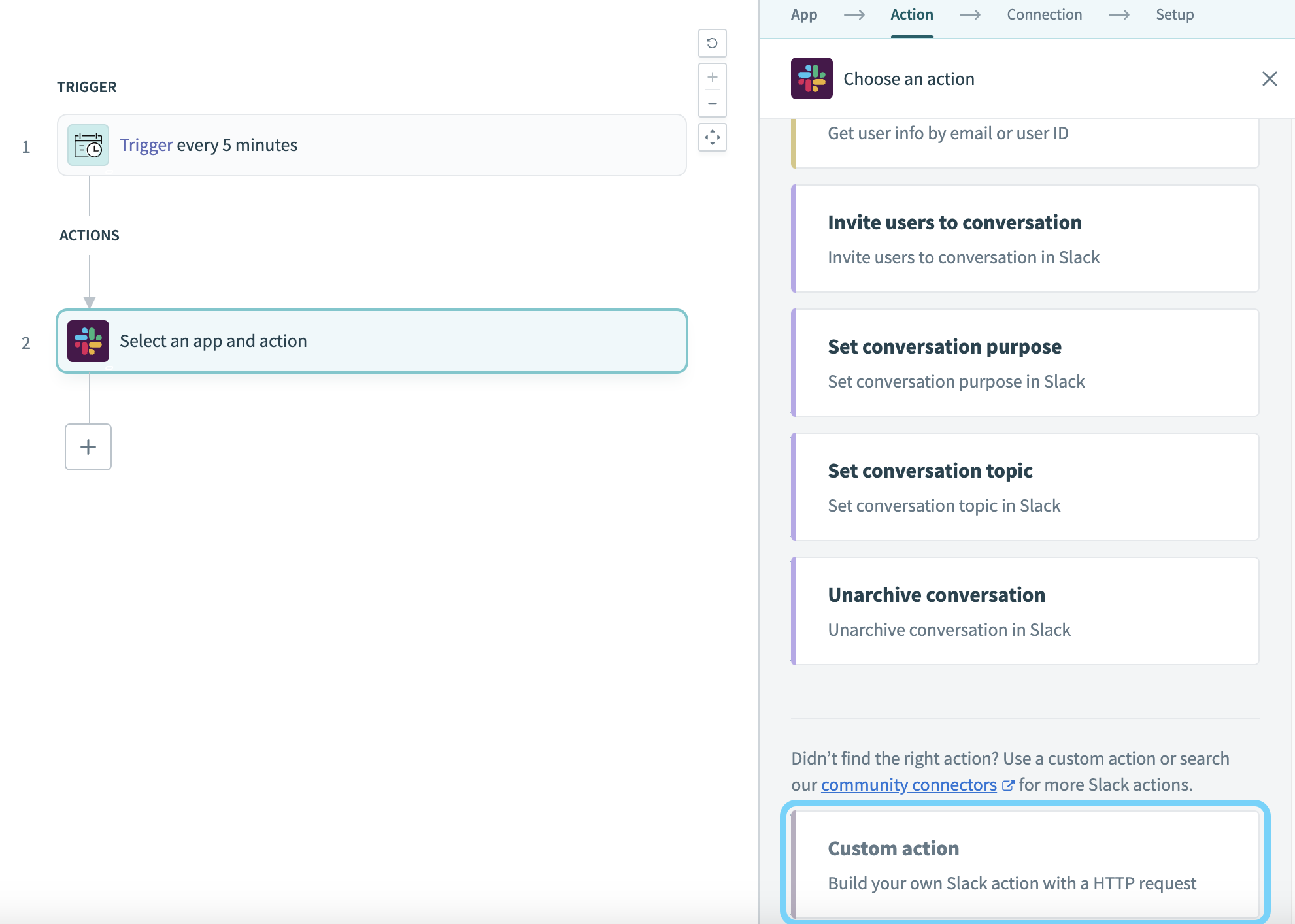Image resolution: width=1295 pixels, height=924 pixels.
Task: Select Set conversation purpose
Action: (1024, 363)
